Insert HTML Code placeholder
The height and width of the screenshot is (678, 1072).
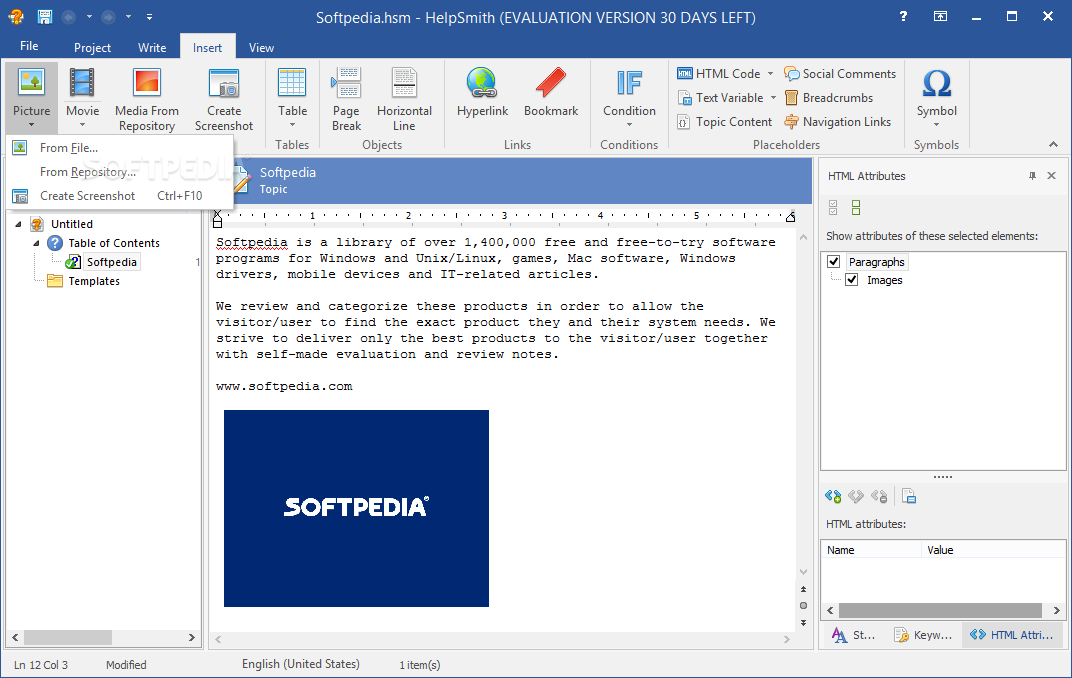[719, 73]
